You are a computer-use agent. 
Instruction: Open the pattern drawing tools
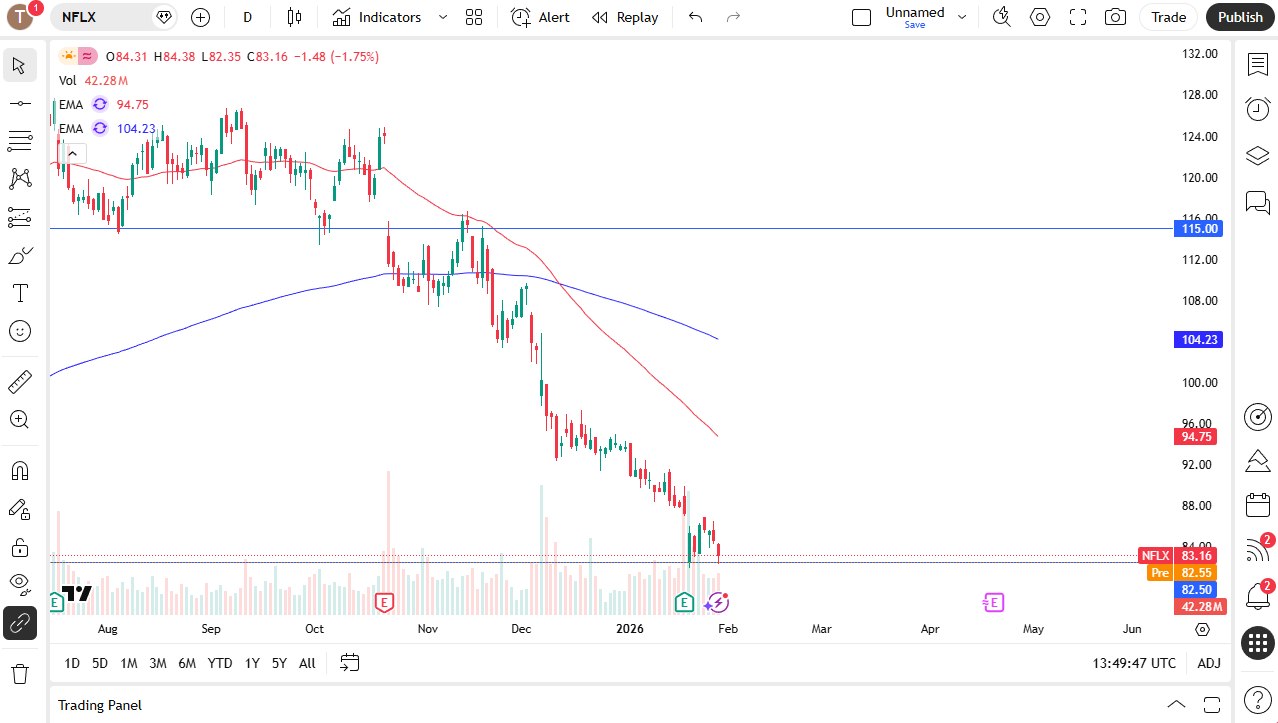19,179
